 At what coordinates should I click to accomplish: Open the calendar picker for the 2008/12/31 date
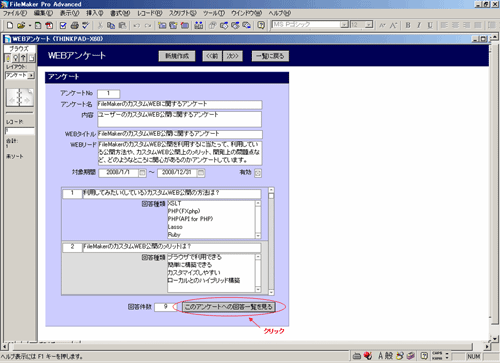pyautogui.click(x=201, y=173)
